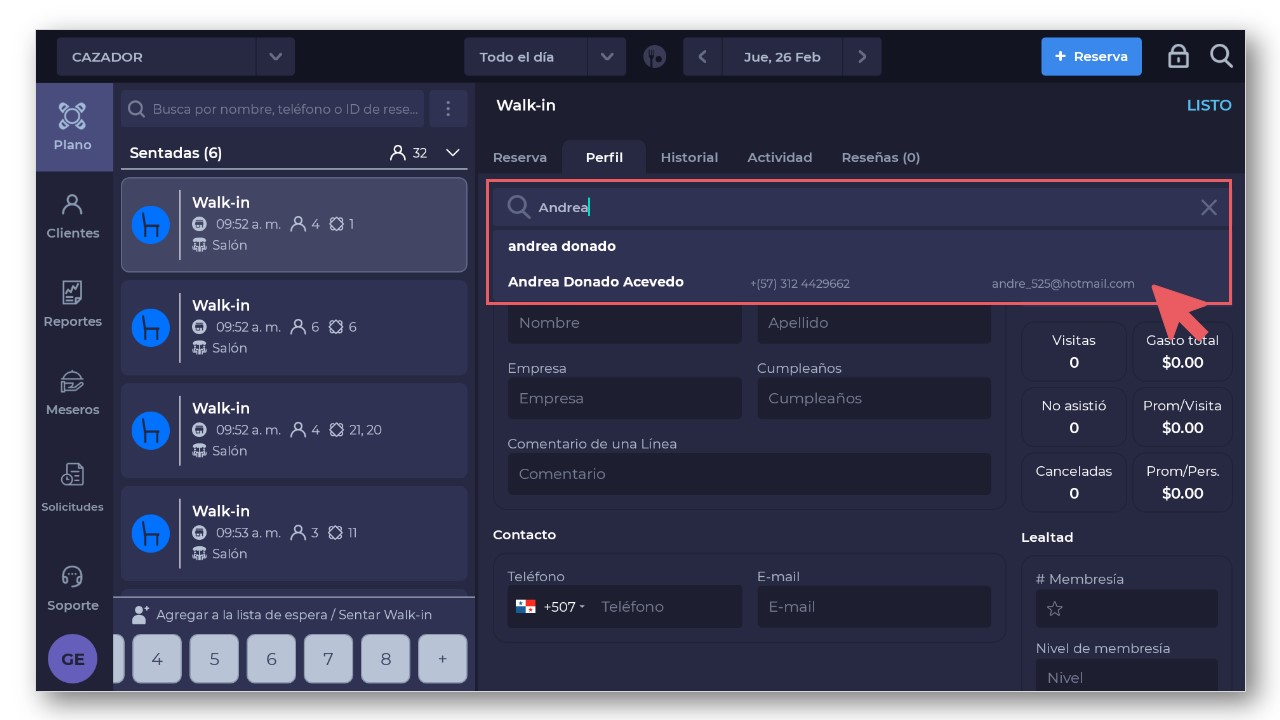Open the Solicitudes section
This screenshot has height=720, width=1280.
pyautogui.click(x=72, y=487)
